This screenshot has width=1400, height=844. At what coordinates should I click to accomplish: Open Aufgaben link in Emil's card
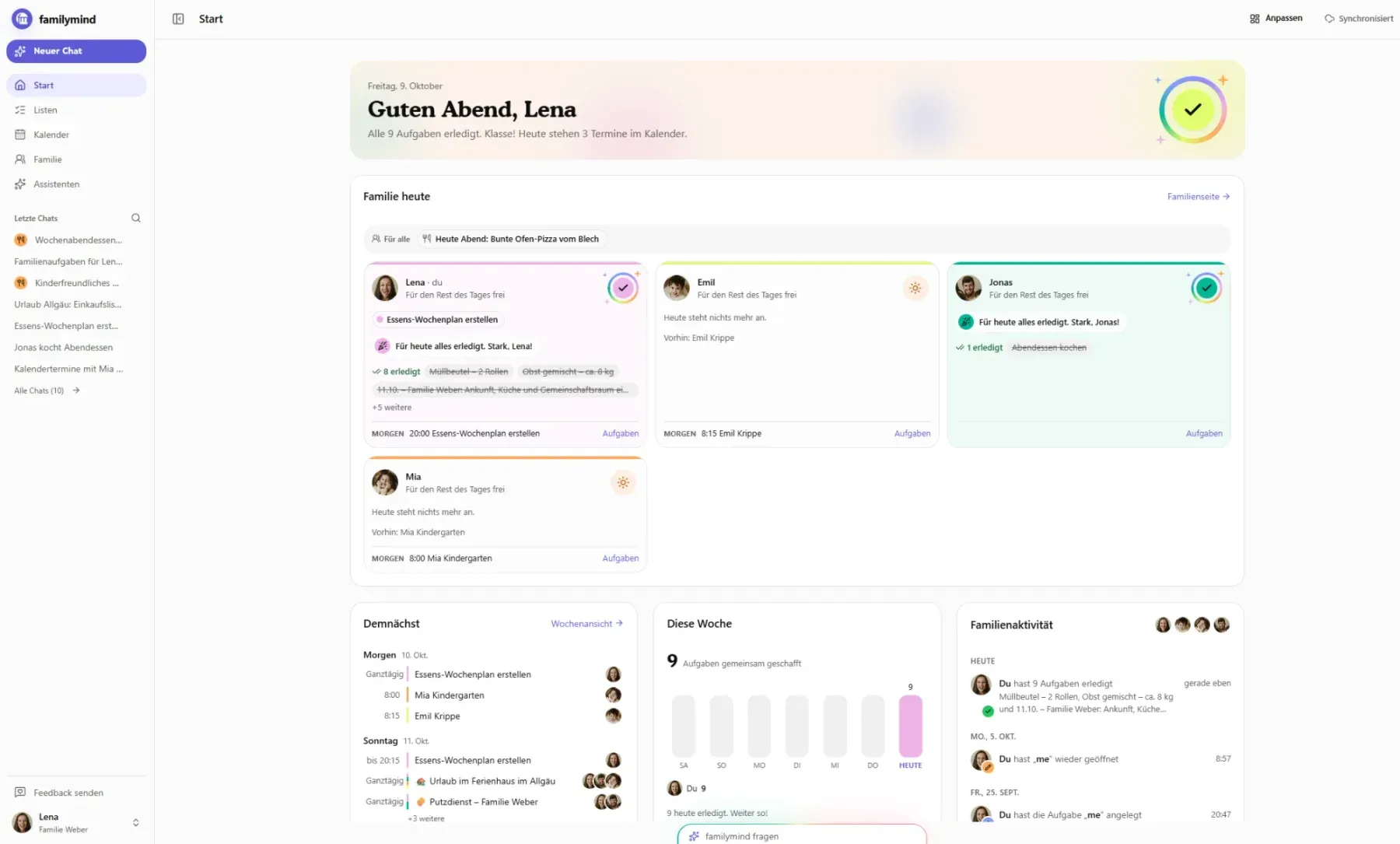[x=912, y=434]
